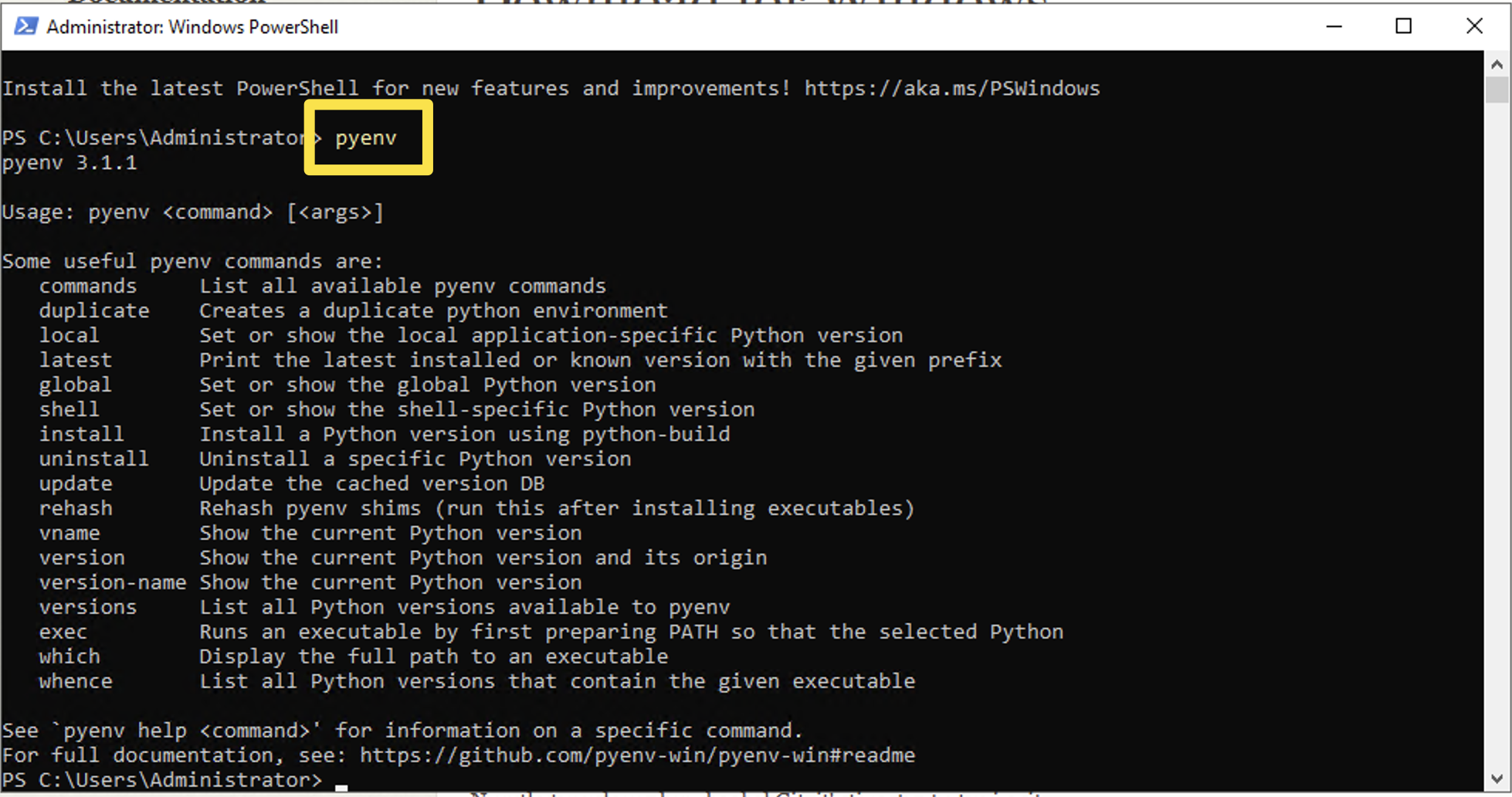1512x797 pixels.
Task: Click the 'duplicate' command name
Action: click(x=94, y=310)
